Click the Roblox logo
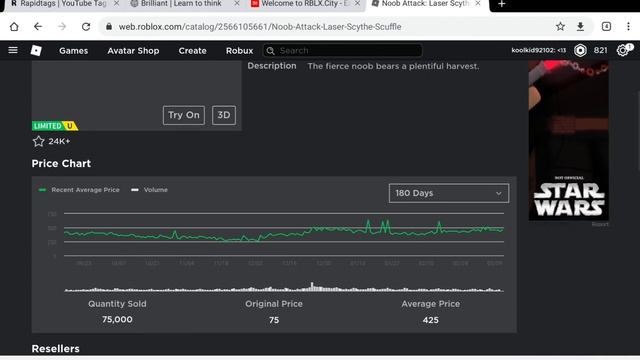This screenshot has height=360, width=640. [x=36, y=50]
